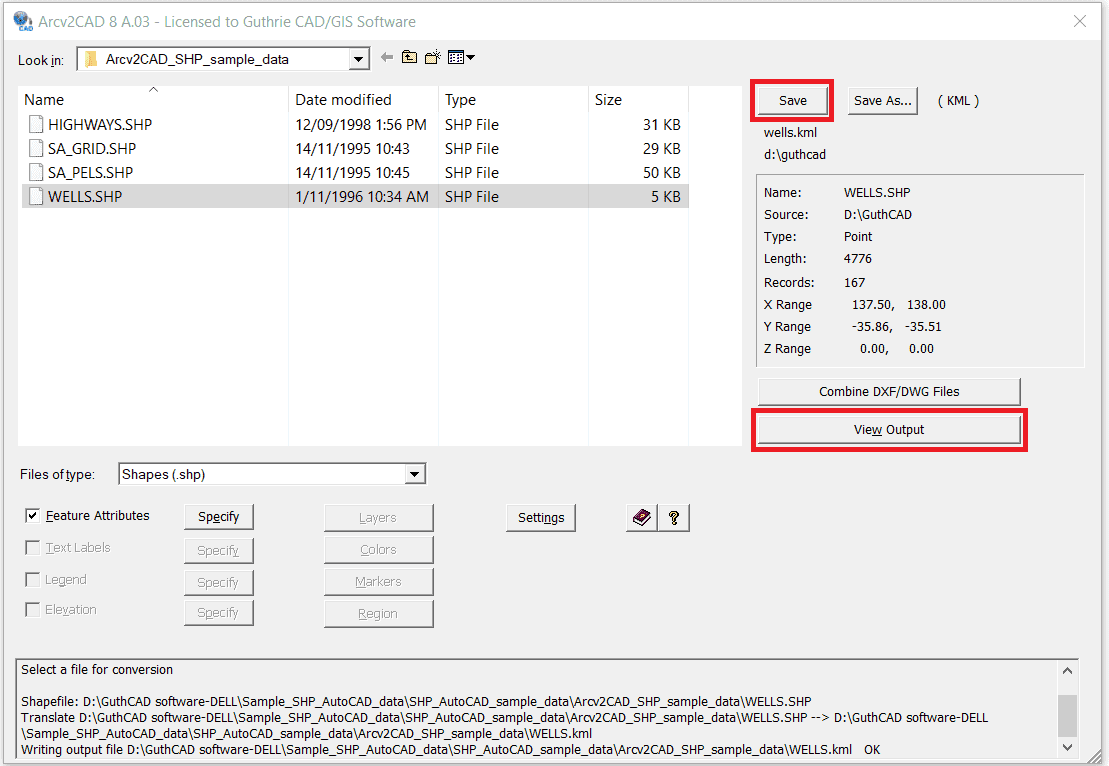Select the WELLS.SHP file name
The image size is (1109, 766).
coord(85,197)
